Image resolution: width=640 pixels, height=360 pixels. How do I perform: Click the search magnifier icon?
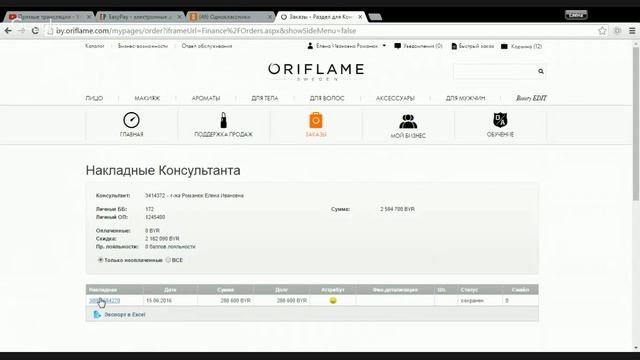tap(541, 71)
